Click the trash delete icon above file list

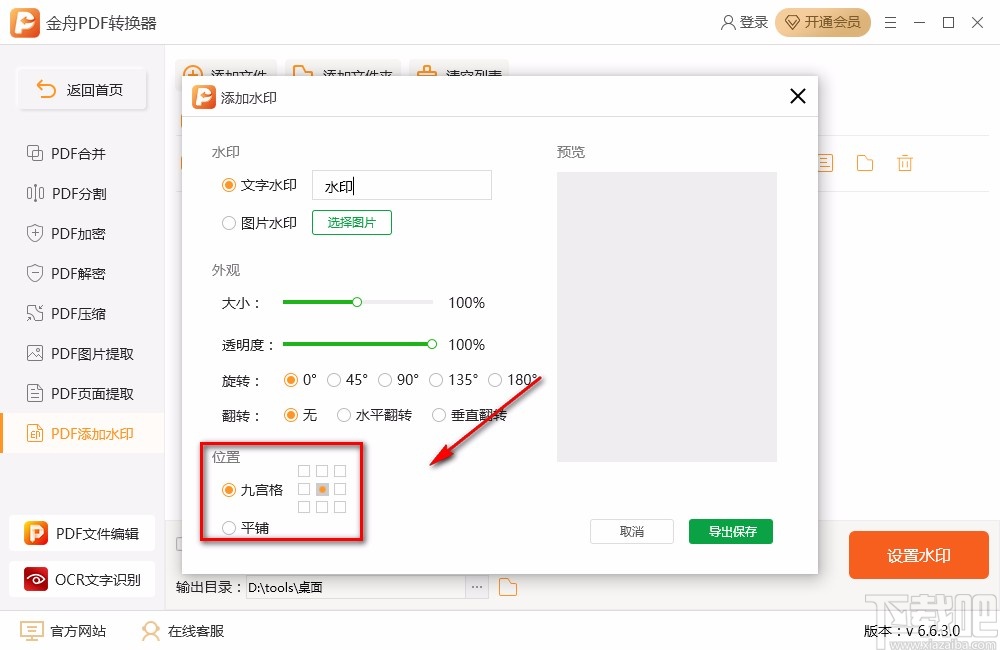905,162
